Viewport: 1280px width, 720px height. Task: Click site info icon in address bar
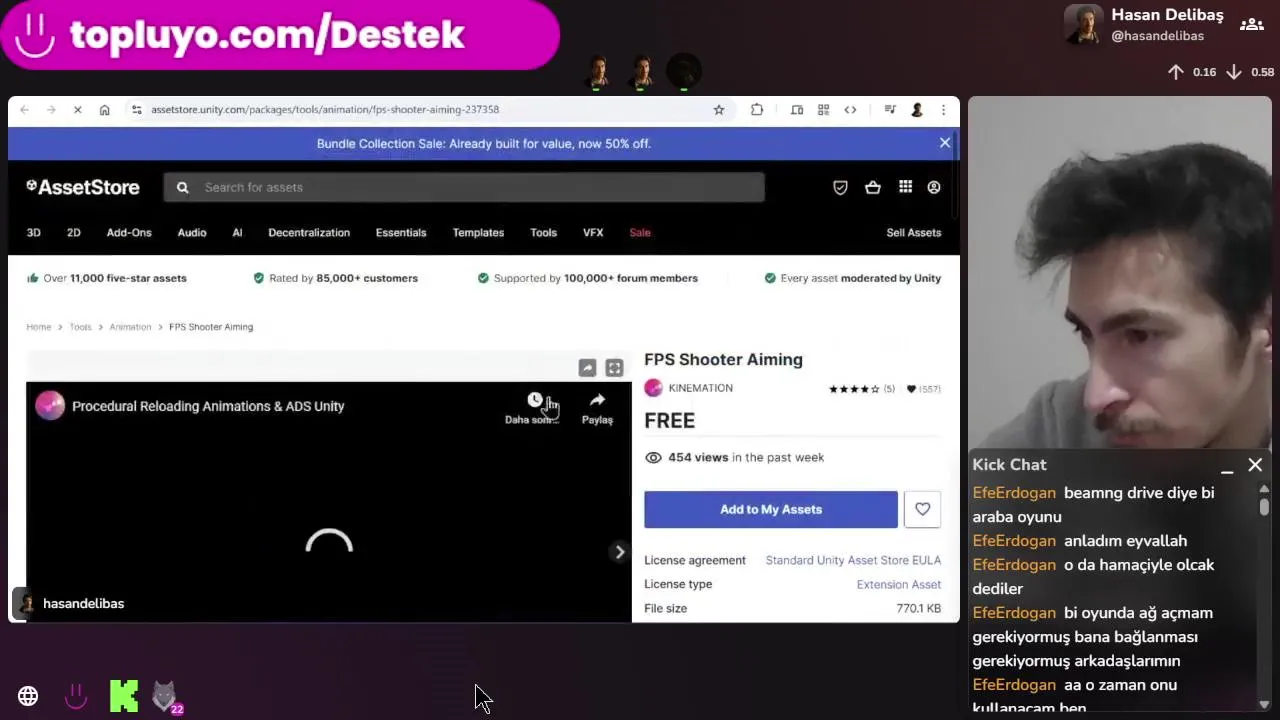click(x=136, y=110)
